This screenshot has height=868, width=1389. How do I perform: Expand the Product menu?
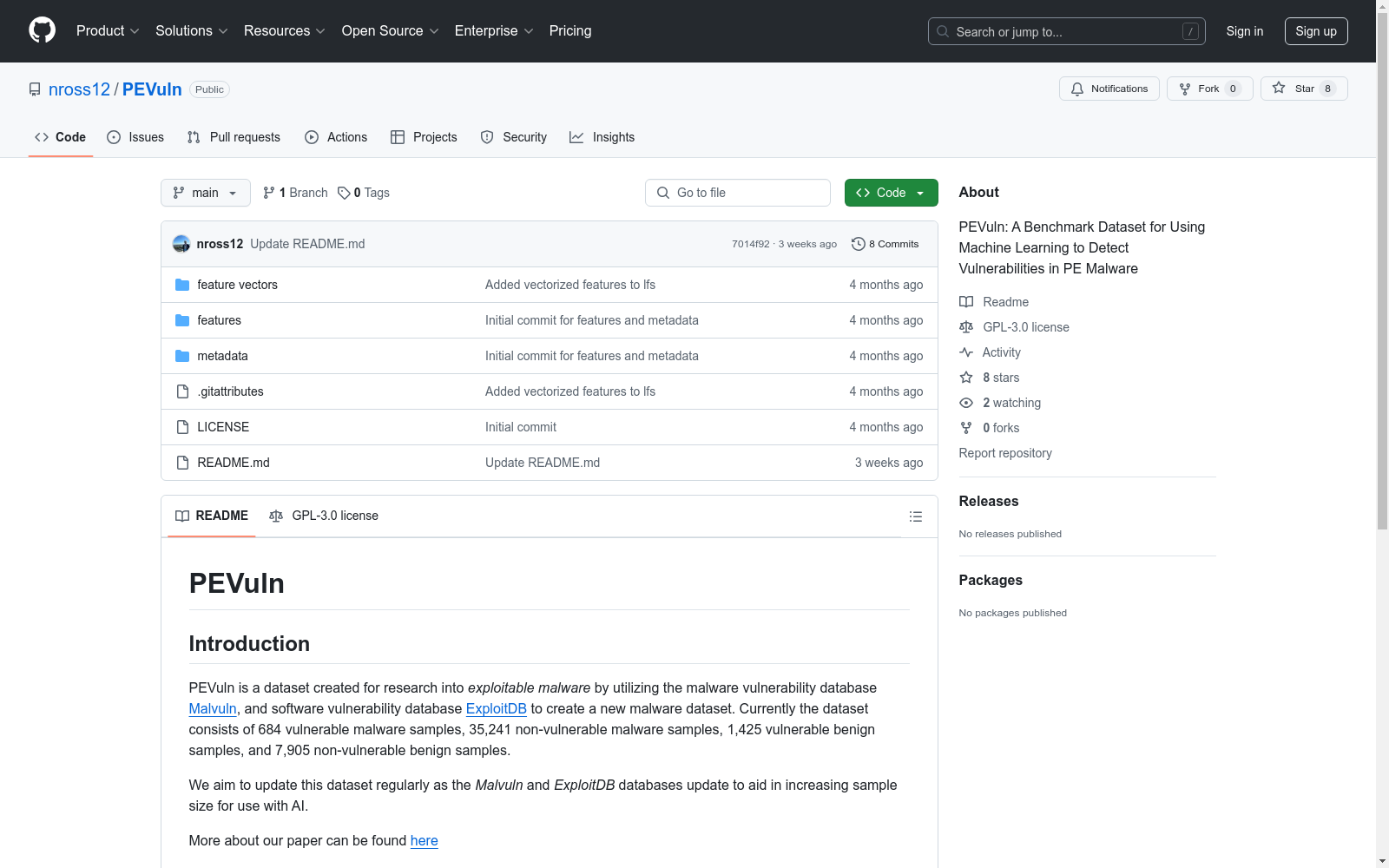tap(108, 30)
